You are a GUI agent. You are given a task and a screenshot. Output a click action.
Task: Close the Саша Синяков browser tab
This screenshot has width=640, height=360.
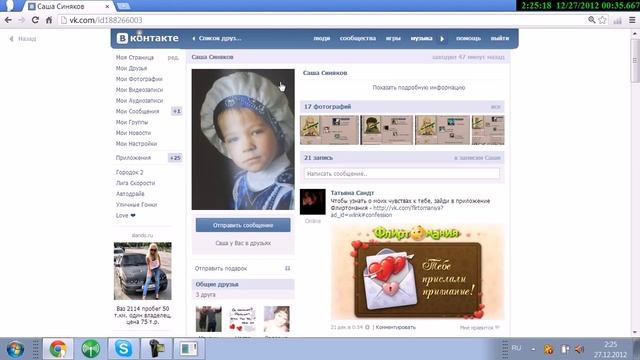(x=107, y=7)
